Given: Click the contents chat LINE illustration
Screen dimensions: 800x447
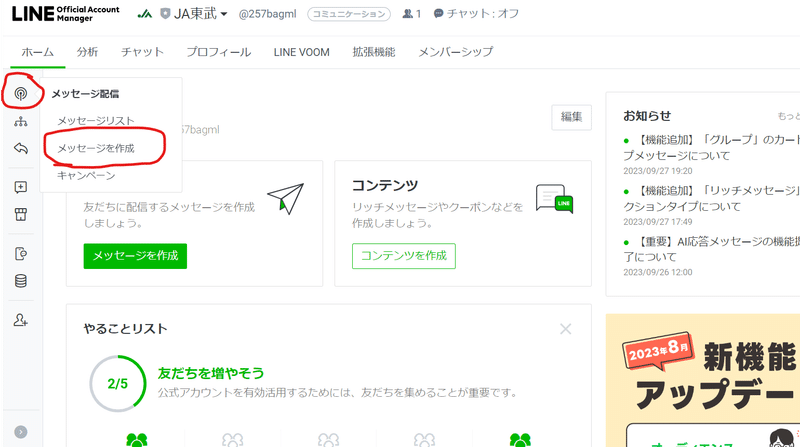Looking at the screenshot, I should pyautogui.click(x=554, y=198).
